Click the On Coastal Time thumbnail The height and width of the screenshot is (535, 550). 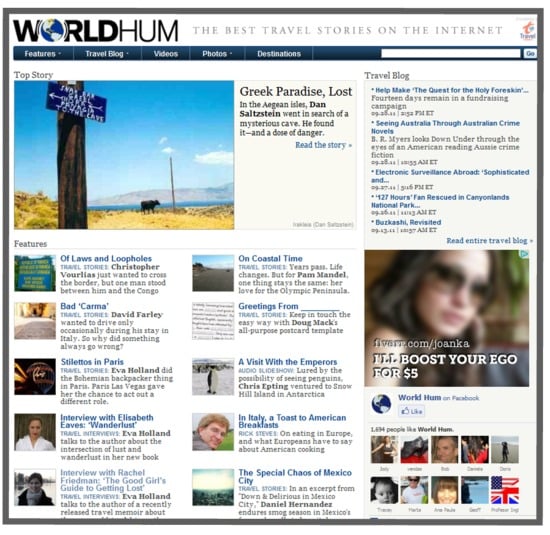coord(213,273)
